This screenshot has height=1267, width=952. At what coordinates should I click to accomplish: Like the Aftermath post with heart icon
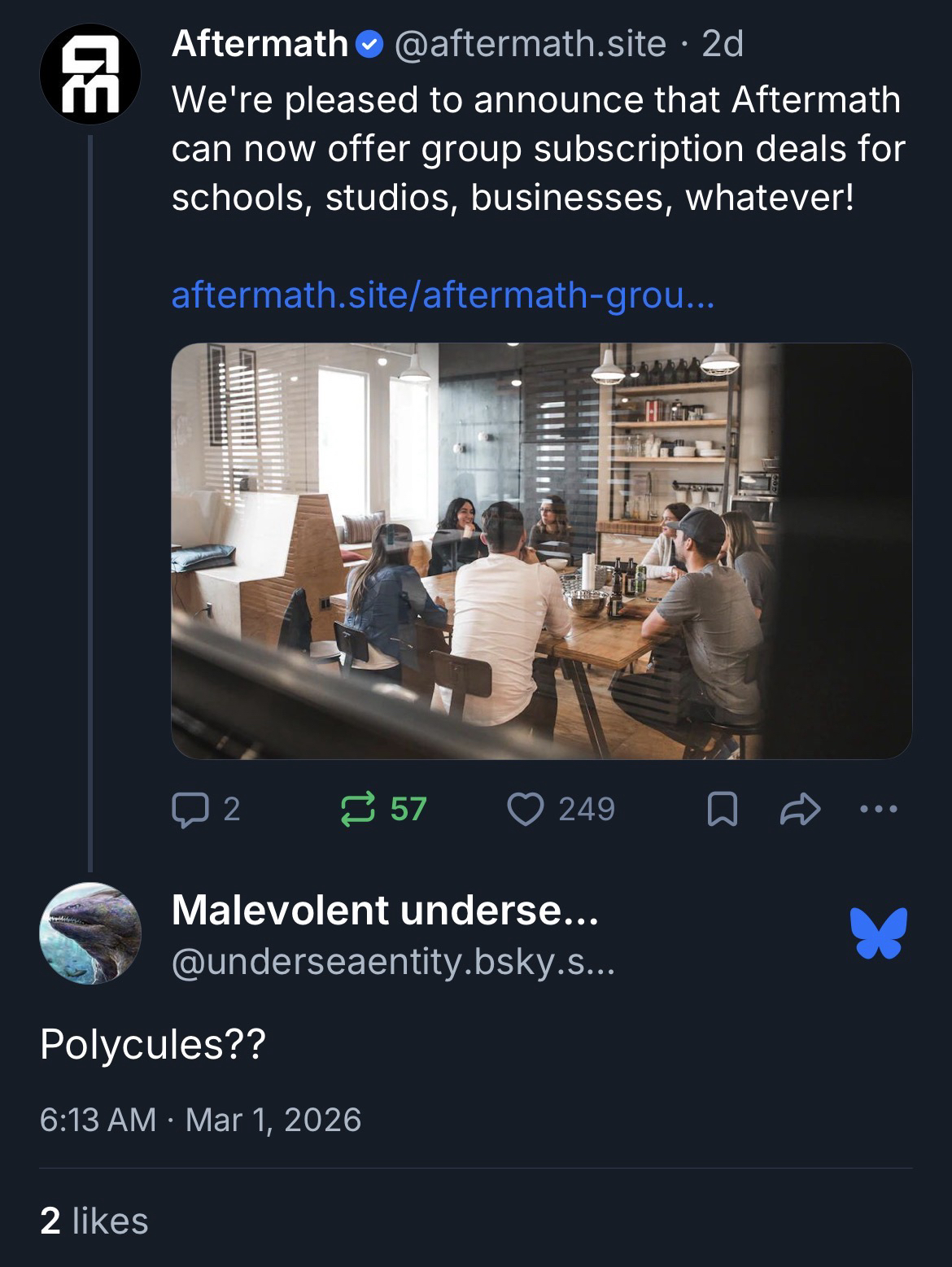point(526,810)
